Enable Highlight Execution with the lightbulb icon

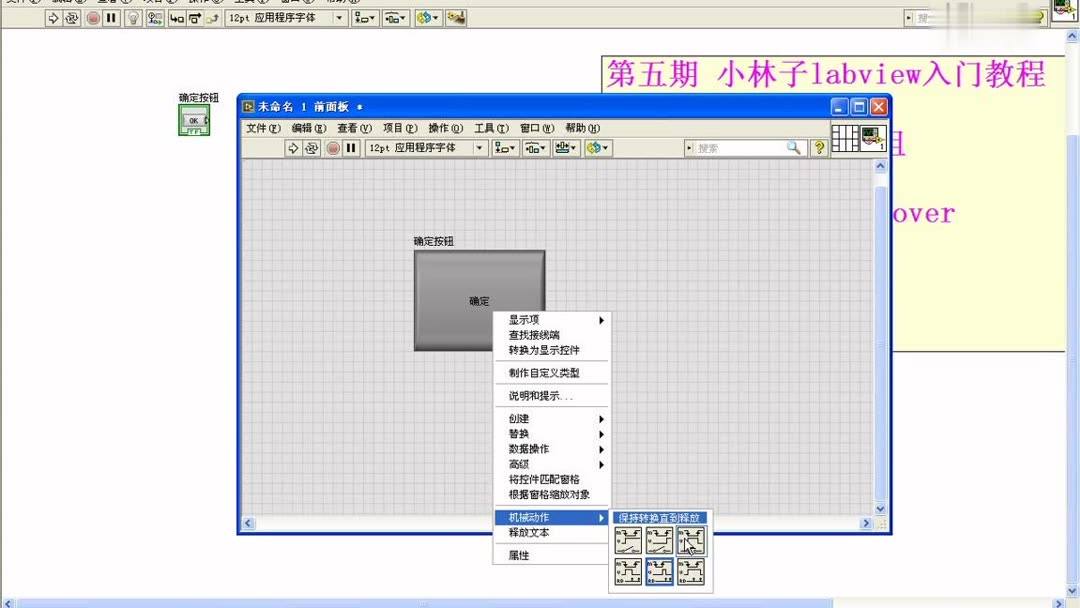132,17
